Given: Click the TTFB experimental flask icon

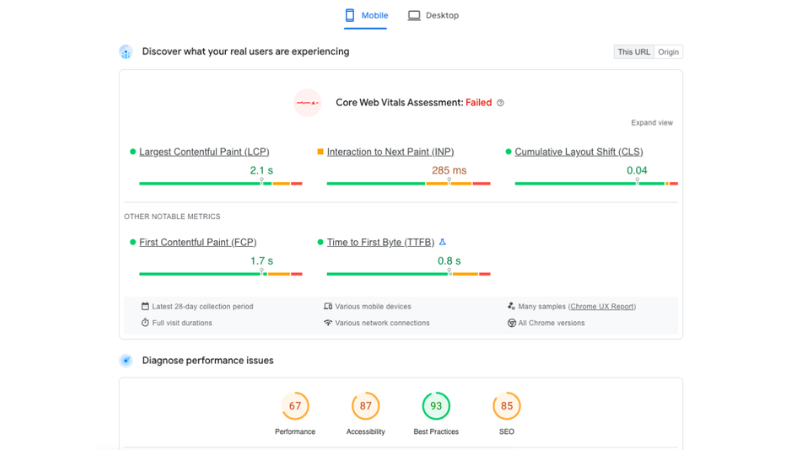Looking at the screenshot, I should pos(443,242).
